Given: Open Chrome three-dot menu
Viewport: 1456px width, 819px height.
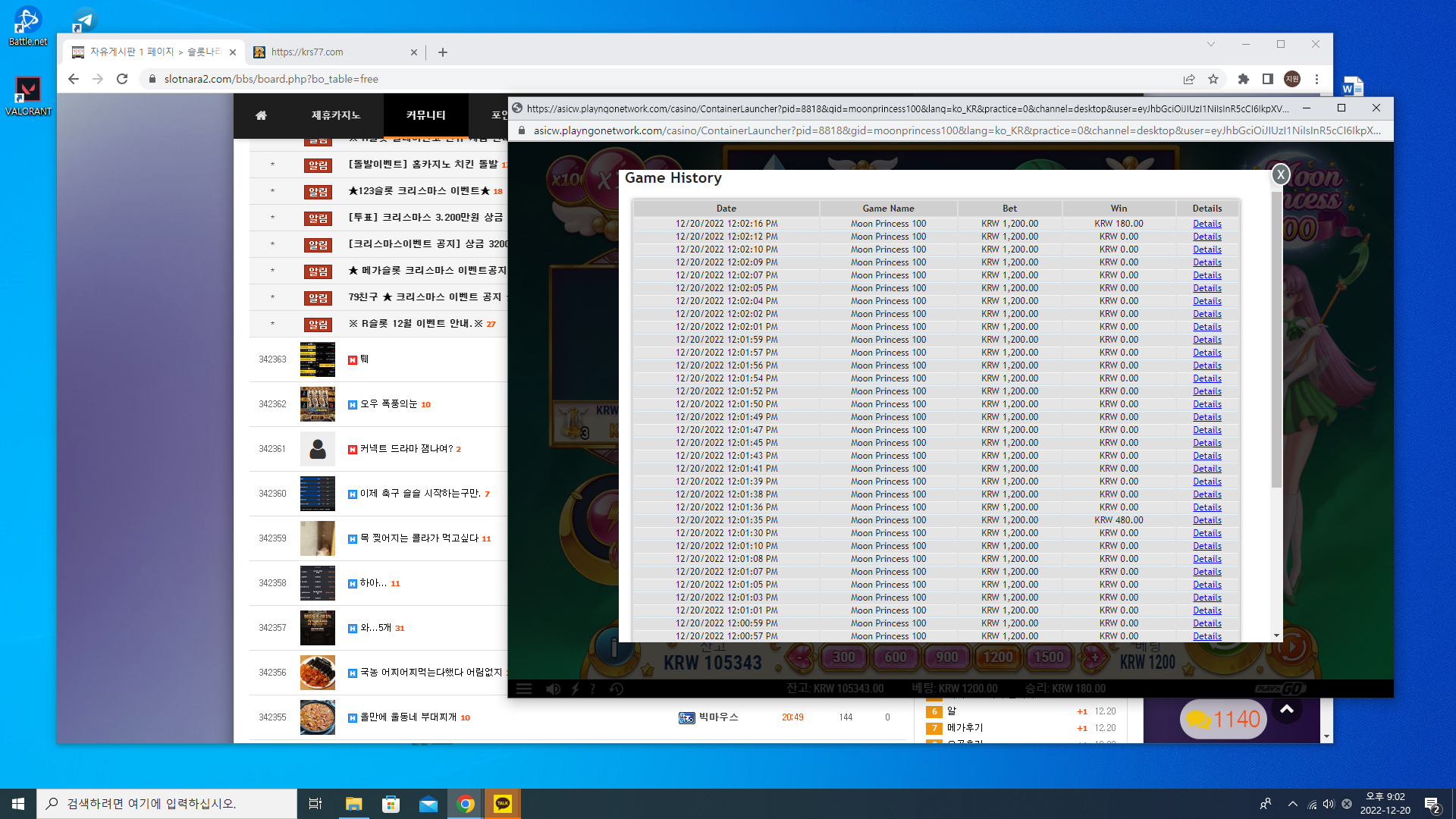Looking at the screenshot, I should 1317,79.
